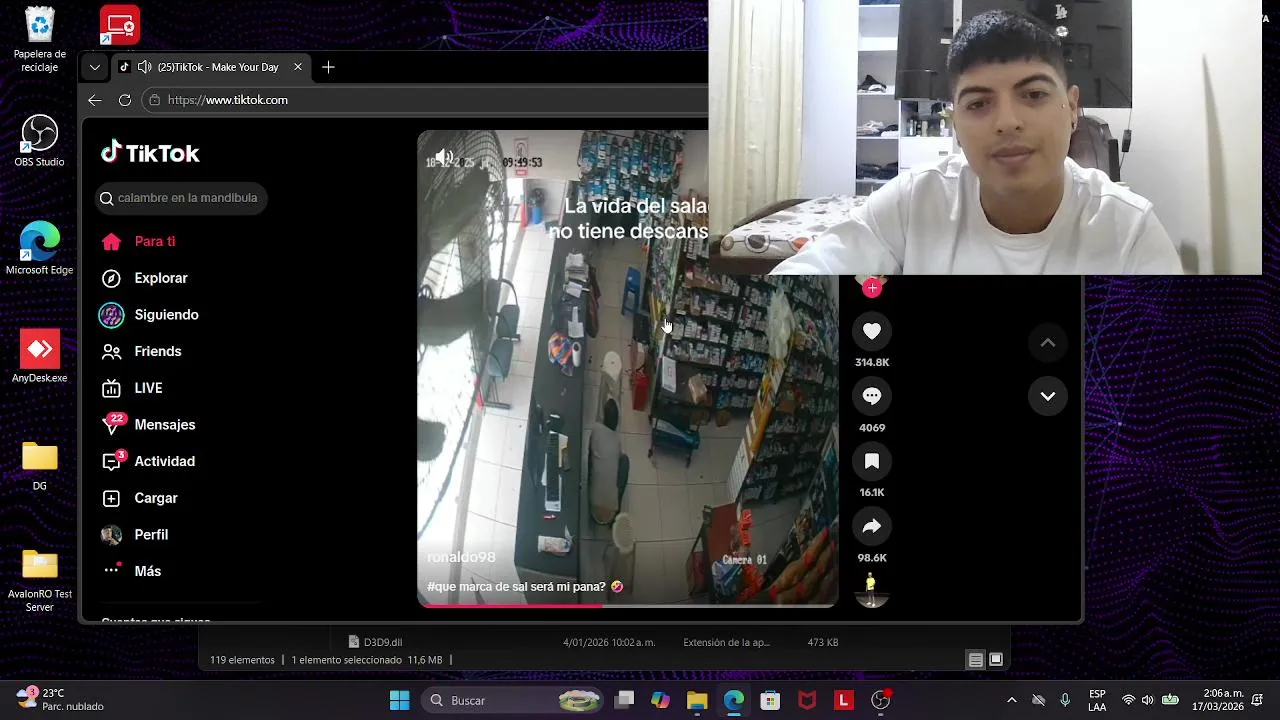Open Wi-Fi network settings tray icon

(1128, 700)
